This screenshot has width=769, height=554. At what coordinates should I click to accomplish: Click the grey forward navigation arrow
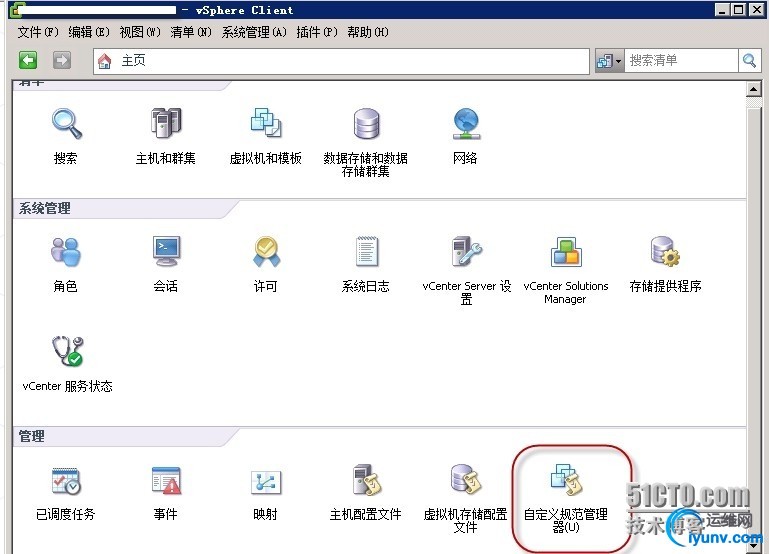62,60
